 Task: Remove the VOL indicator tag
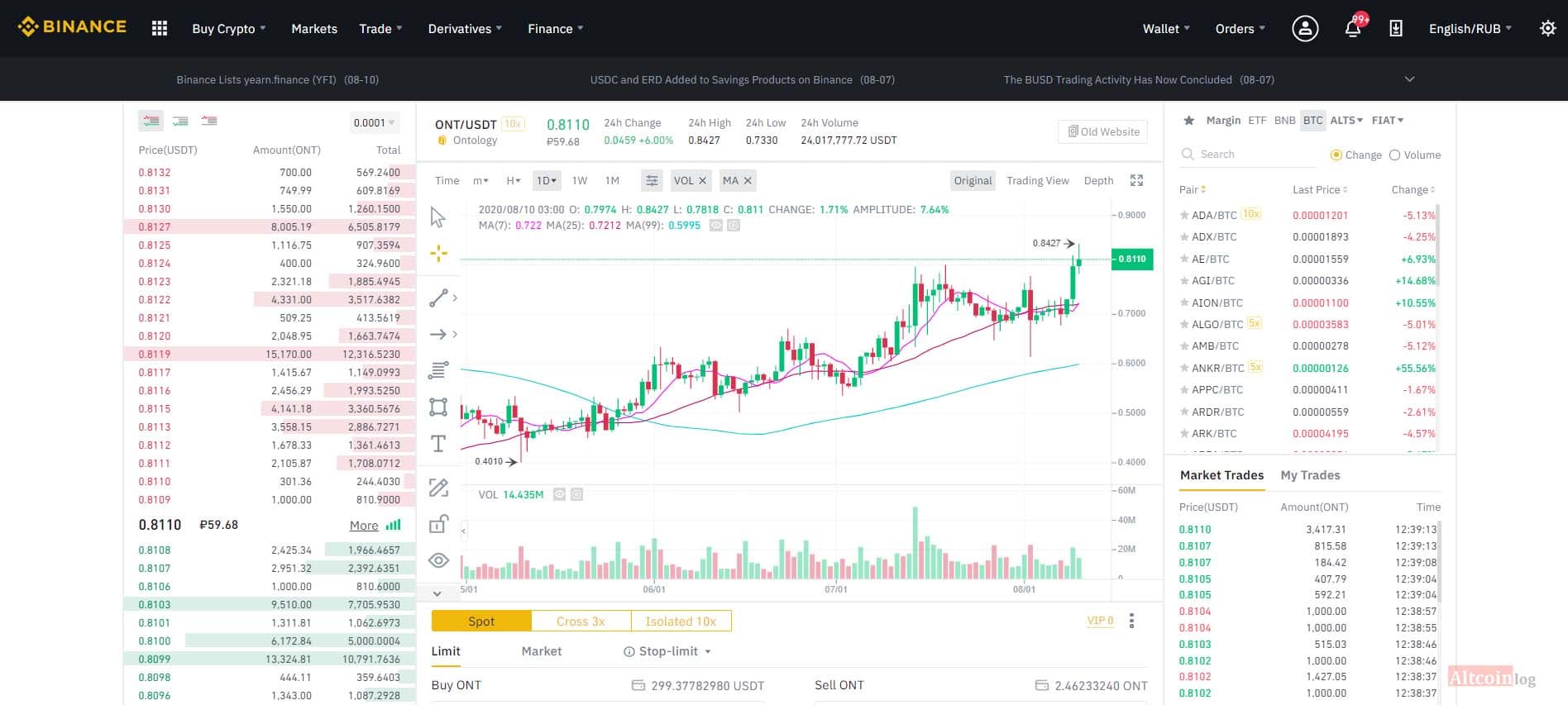[702, 180]
